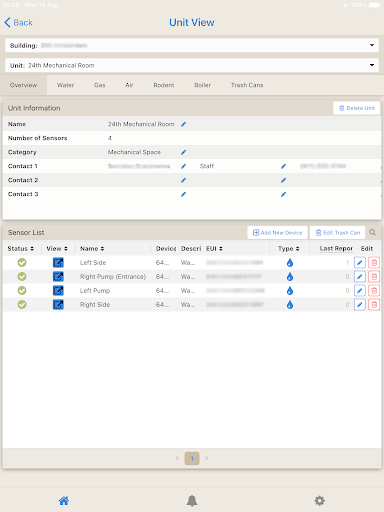This screenshot has height=512, width=384.
Task: Expand the Unit dropdown
Action: click(192, 65)
